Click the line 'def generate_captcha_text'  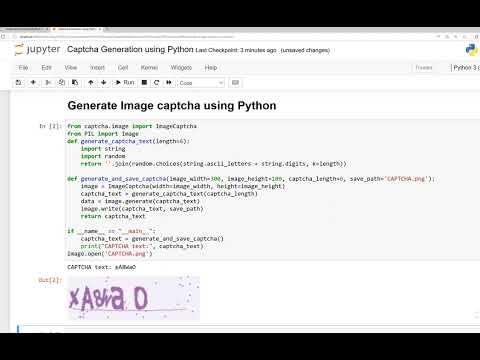click(128, 141)
